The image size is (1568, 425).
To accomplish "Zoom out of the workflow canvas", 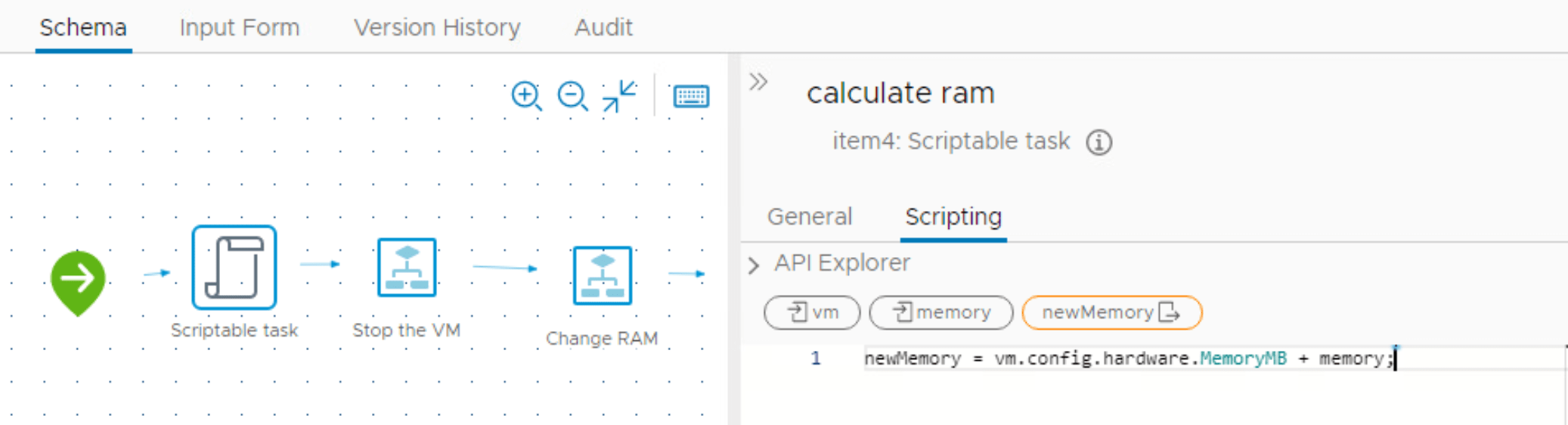I will (x=572, y=96).
